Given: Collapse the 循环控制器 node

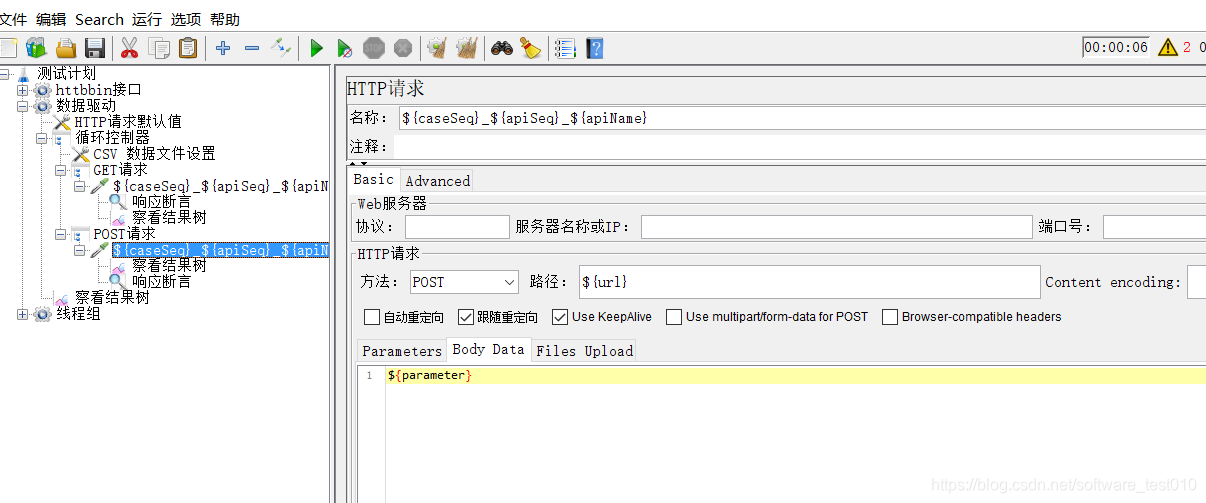Looking at the screenshot, I should (x=42, y=138).
